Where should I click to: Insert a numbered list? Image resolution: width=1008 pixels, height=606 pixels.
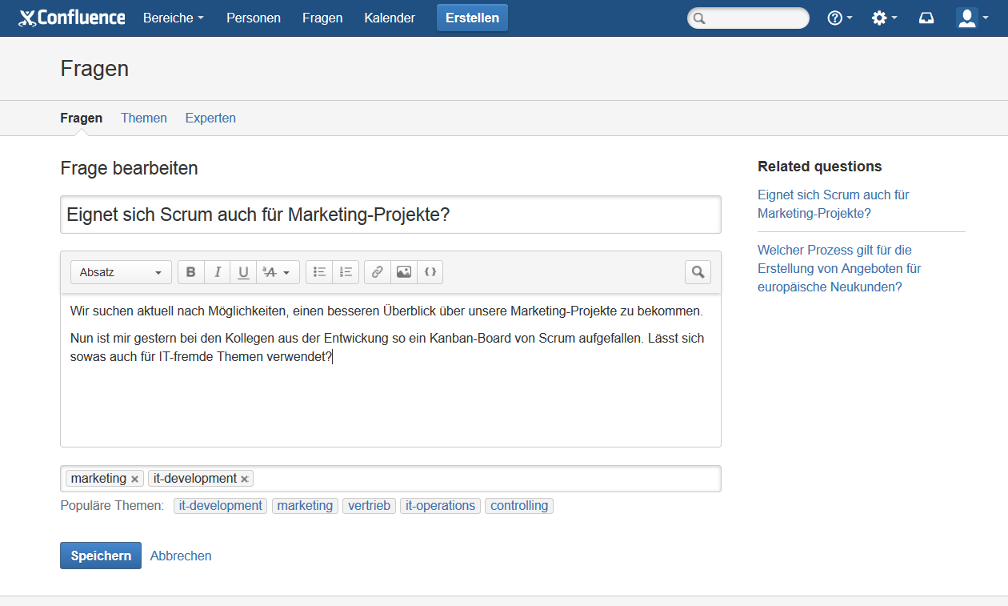pos(345,272)
